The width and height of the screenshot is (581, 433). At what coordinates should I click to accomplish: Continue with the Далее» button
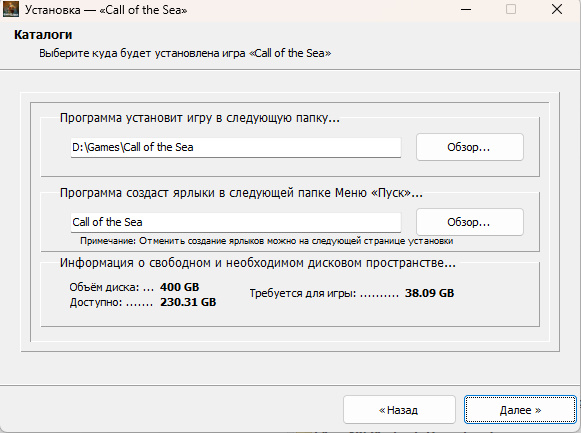520,410
